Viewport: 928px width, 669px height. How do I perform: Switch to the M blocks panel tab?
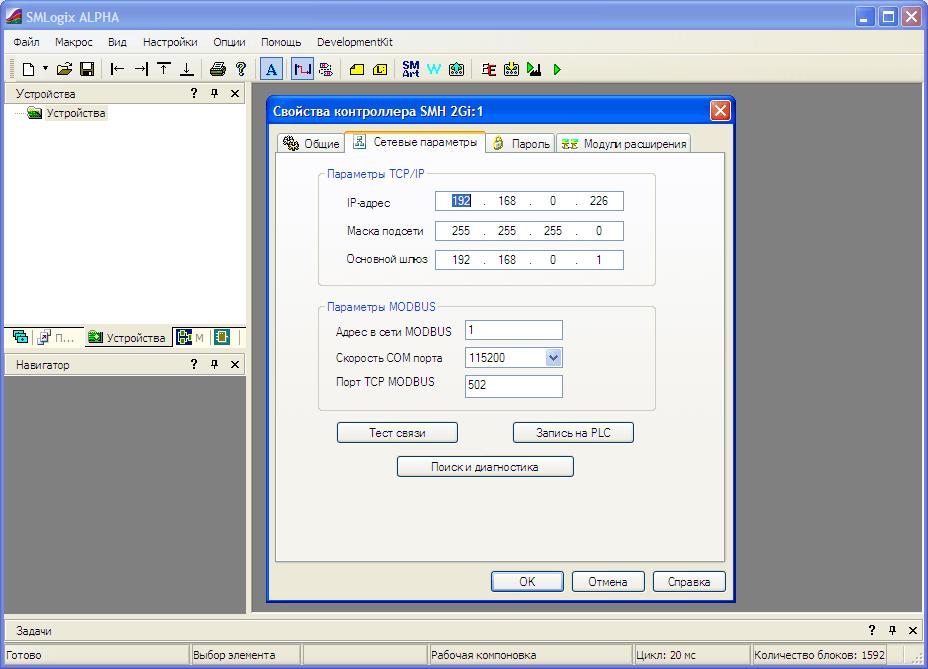(x=190, y=337)
